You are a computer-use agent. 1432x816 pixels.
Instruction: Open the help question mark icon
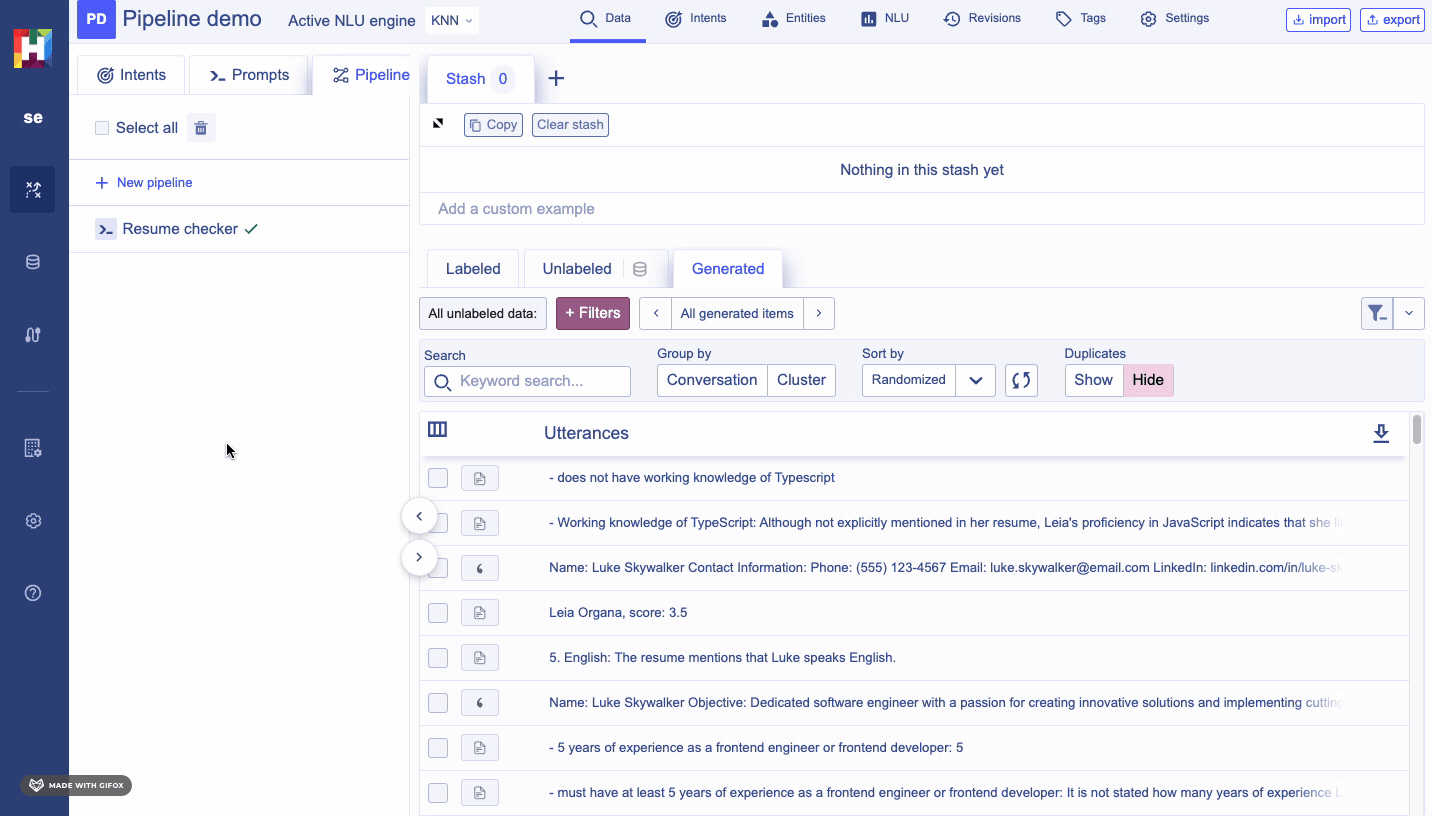pos(33,593)
